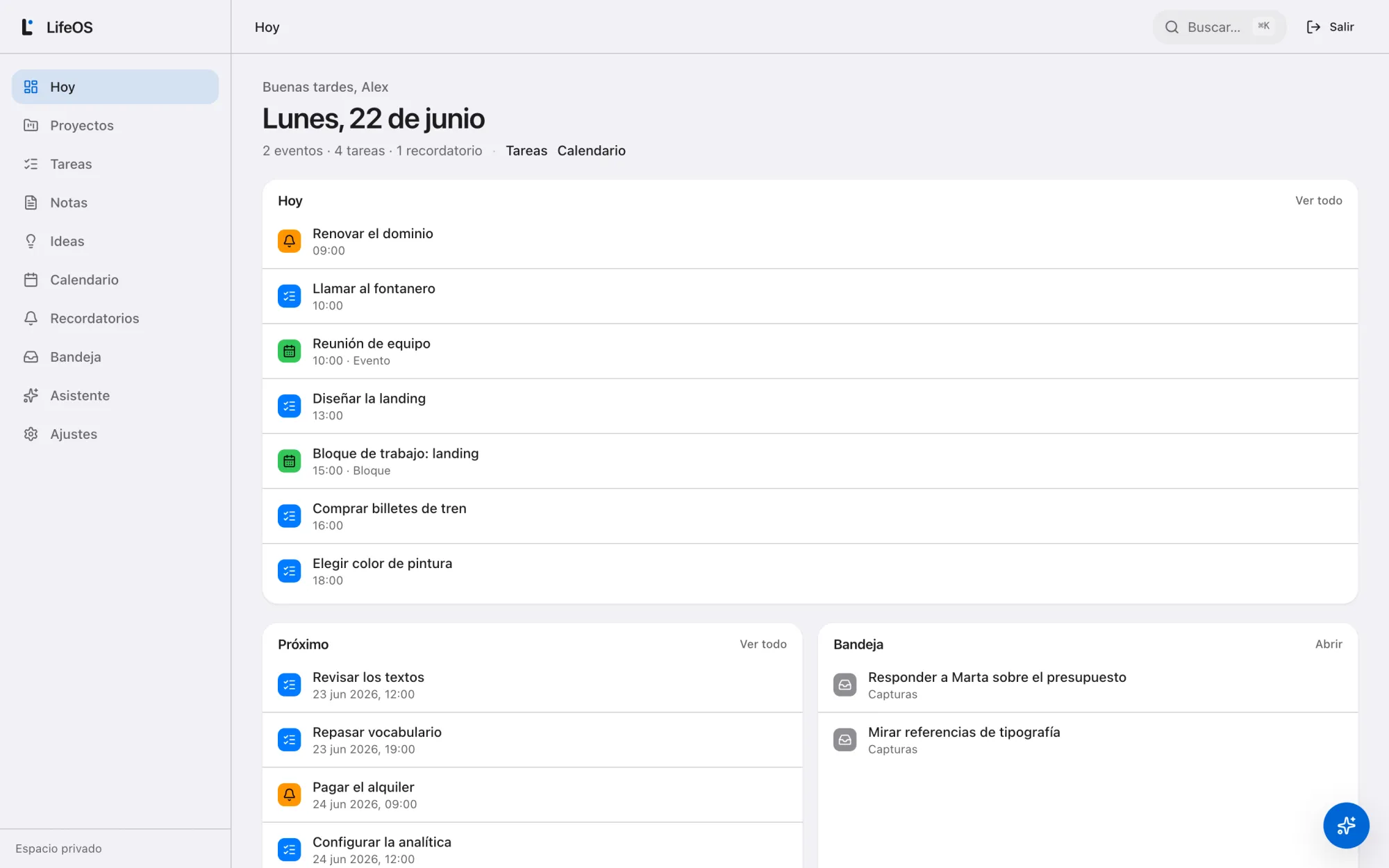The height and width of the screenshot is (868, 1389).
Task: Open Ajustes in the sidebar menu
Action: click(x=115, y=434)
